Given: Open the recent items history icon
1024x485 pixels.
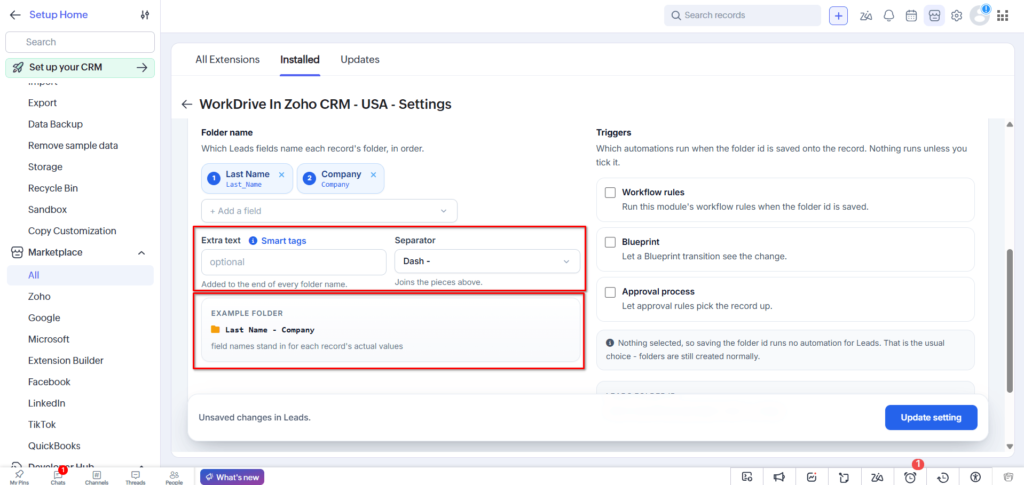Looking at the screenshot, I should coord(942,477).
